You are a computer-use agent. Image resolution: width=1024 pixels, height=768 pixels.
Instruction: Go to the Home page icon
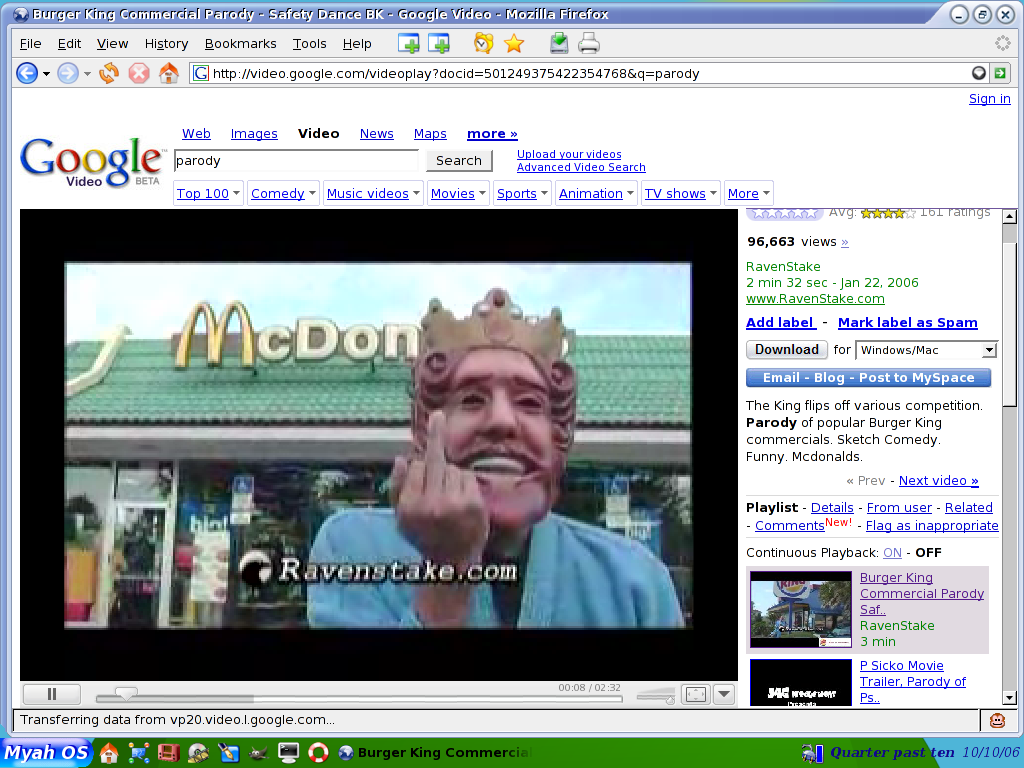168,73
